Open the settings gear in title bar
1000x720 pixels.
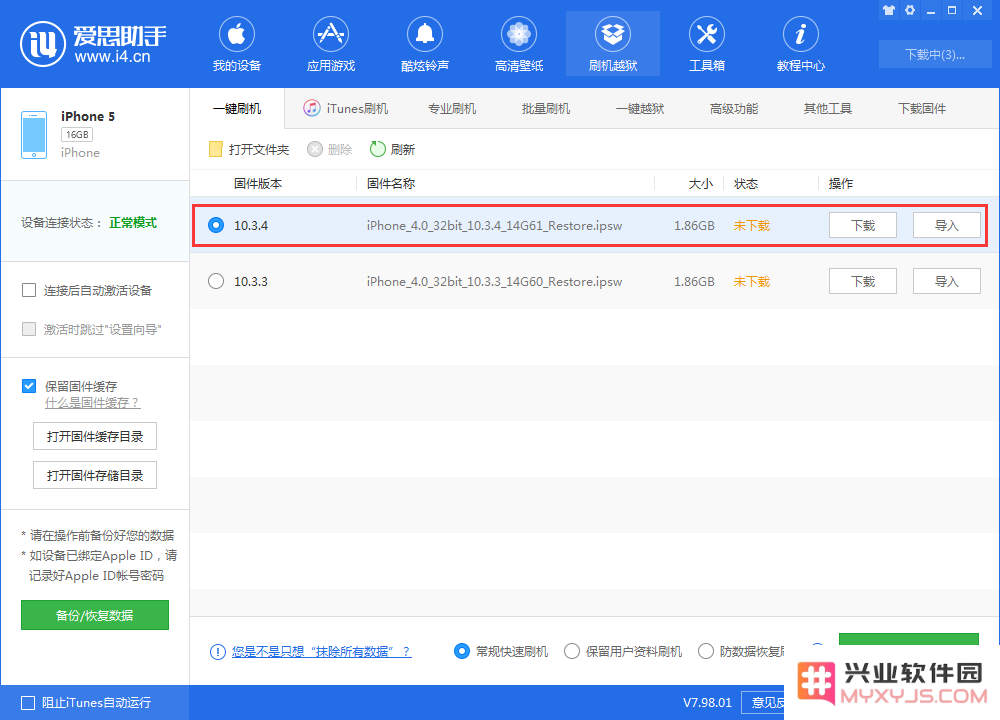[x=910, y=10]
